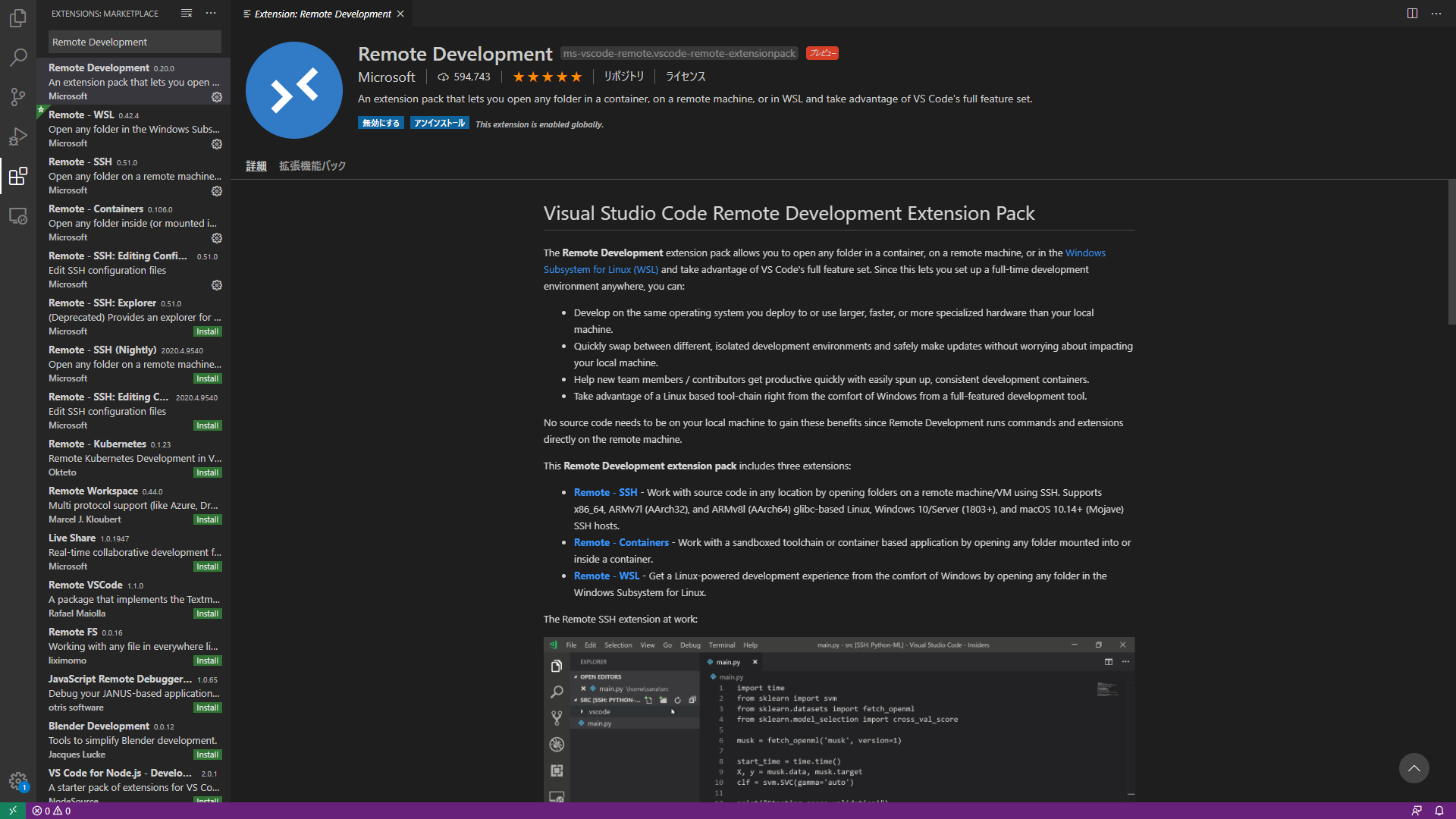Viewport: 1456px width, 819px height.
Task: Open manage gear for Remote - Containers
Action: tap(217, 238)
